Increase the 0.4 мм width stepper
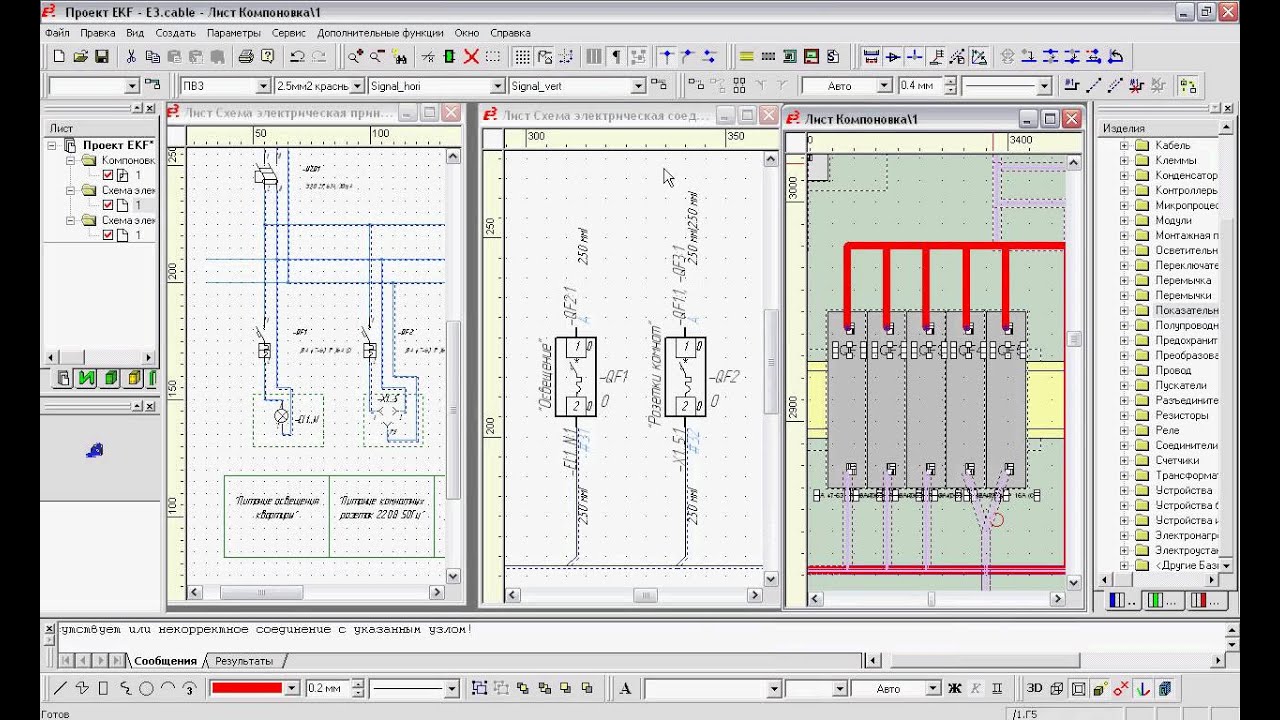The height and width of the screenshot is (720, 1280). [x=950, y=81]
